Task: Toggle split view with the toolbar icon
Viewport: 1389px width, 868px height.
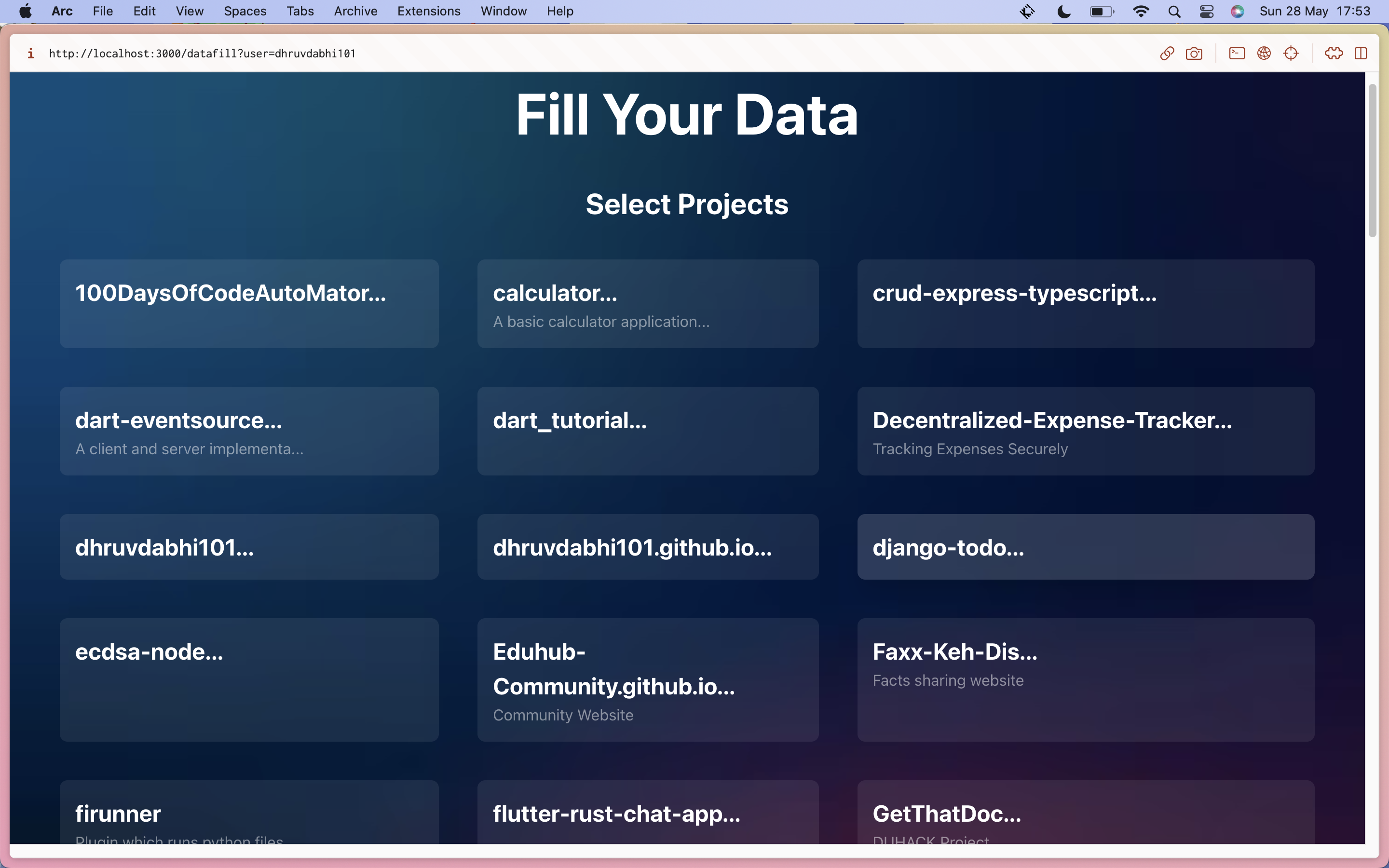Action: coord(1361,54)
